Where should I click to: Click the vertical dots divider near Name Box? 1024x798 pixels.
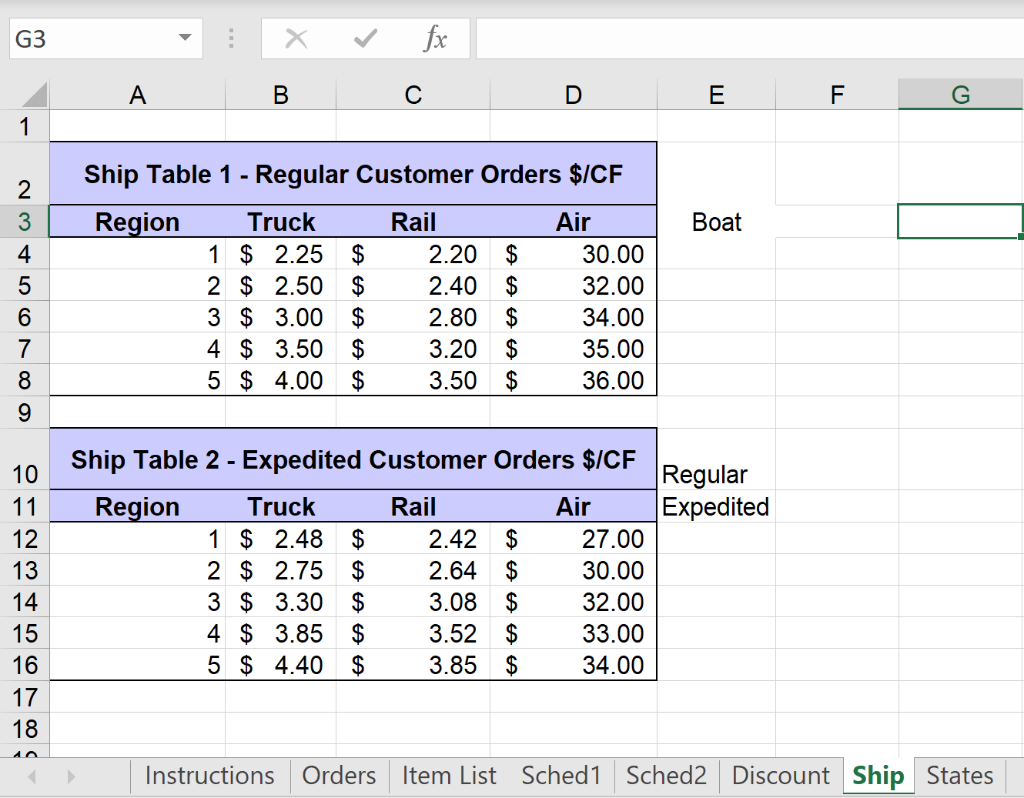(x=231, y=39)
